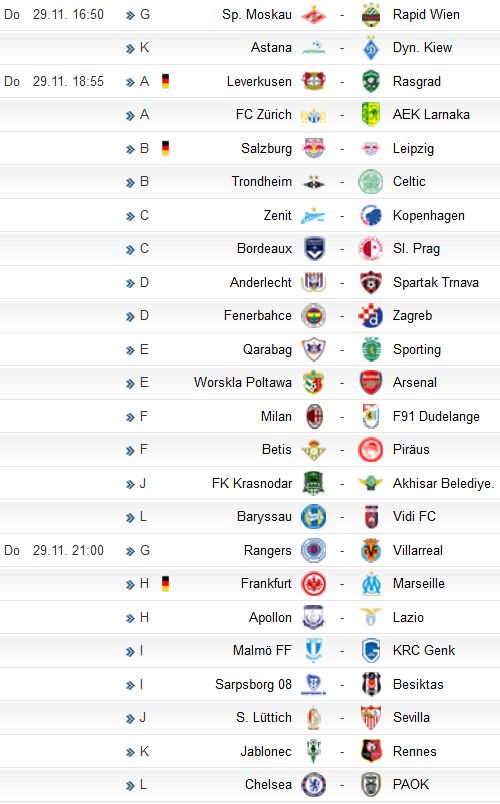Click the Celtic club crest
The width and height of the screenshot is (500, 804).
pyautogui.click(x=370, y=182)
